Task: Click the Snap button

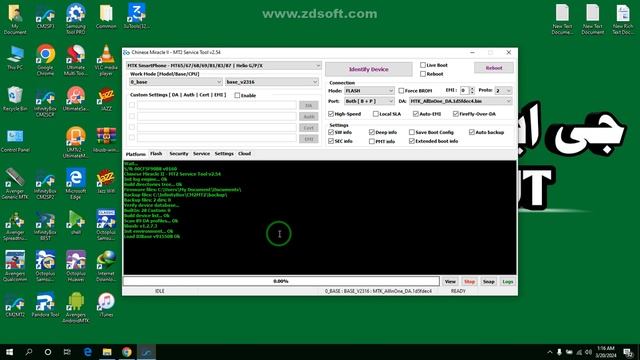Action: click(x=489, y=282)
